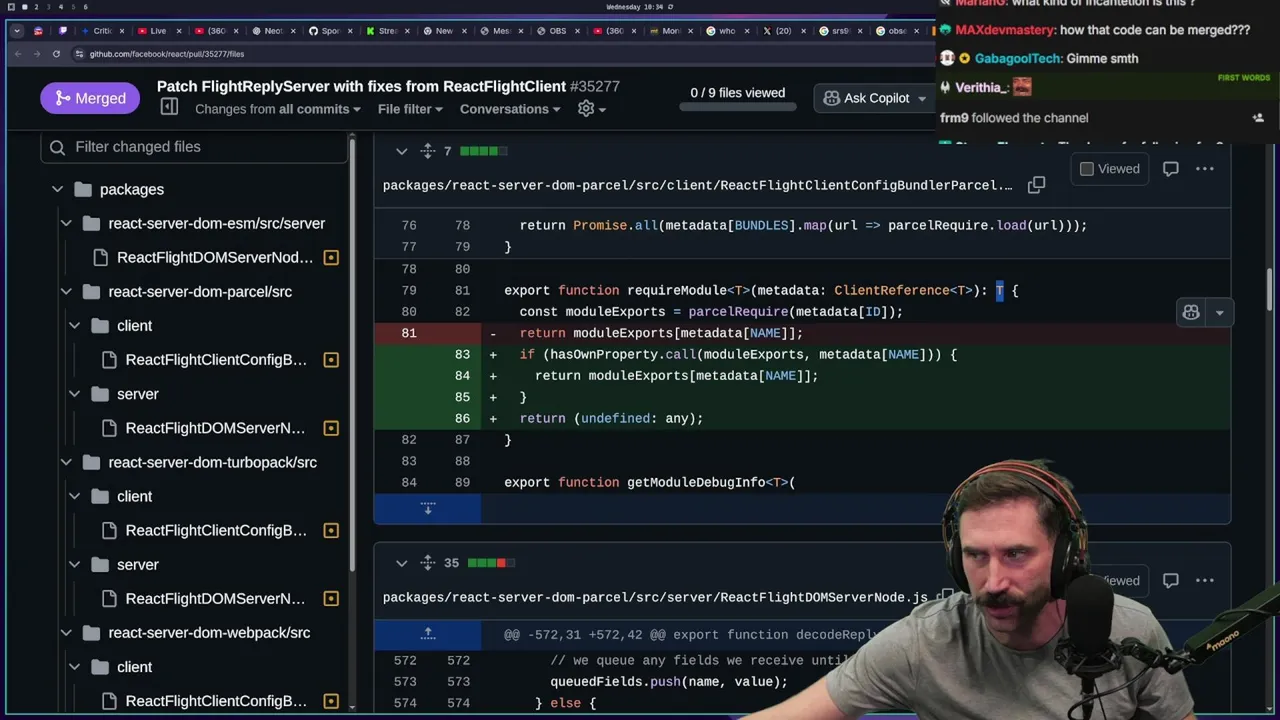Screen dimensions: 1280x720
Task: Collapse the react-server-dom-parcel/src folder
Action: (x=66, y=292)
